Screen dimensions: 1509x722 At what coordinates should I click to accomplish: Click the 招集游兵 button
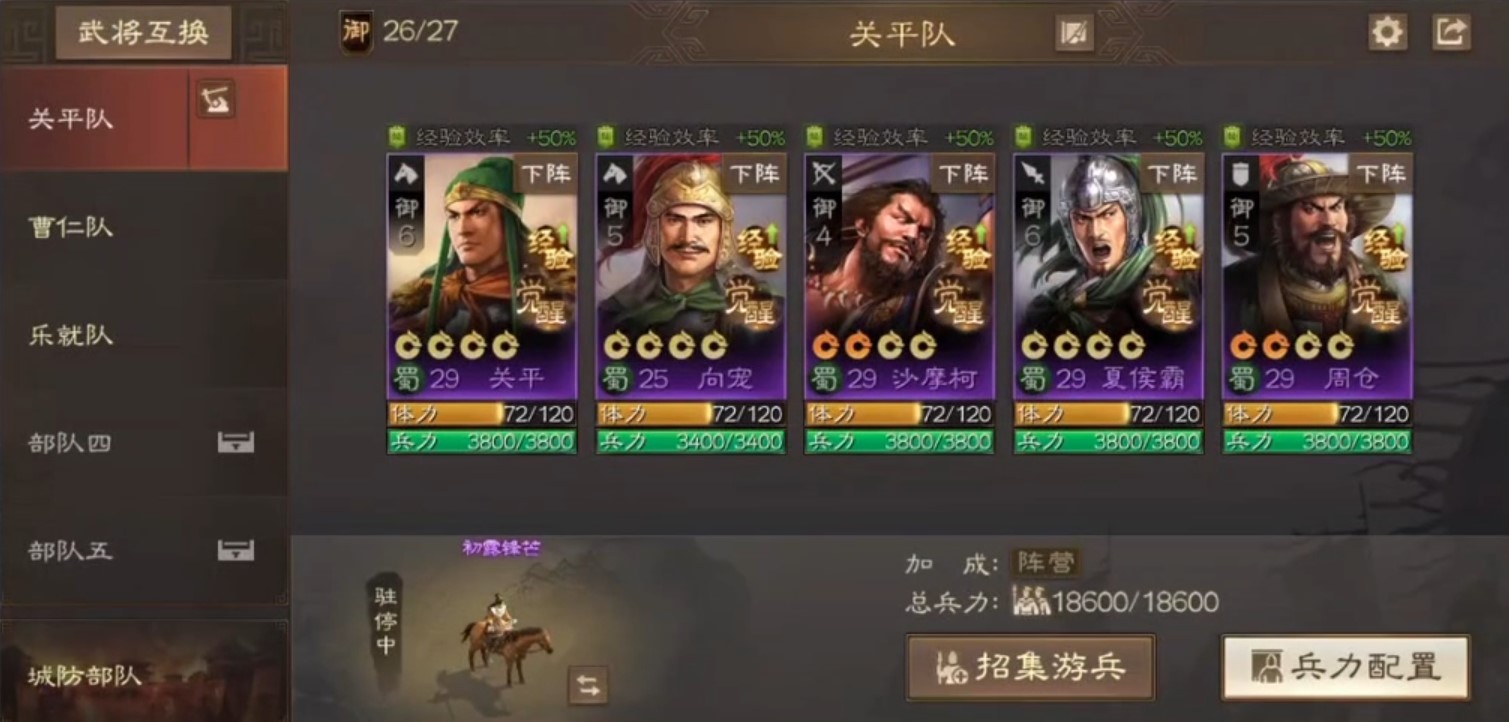(x=1031, y=666)
